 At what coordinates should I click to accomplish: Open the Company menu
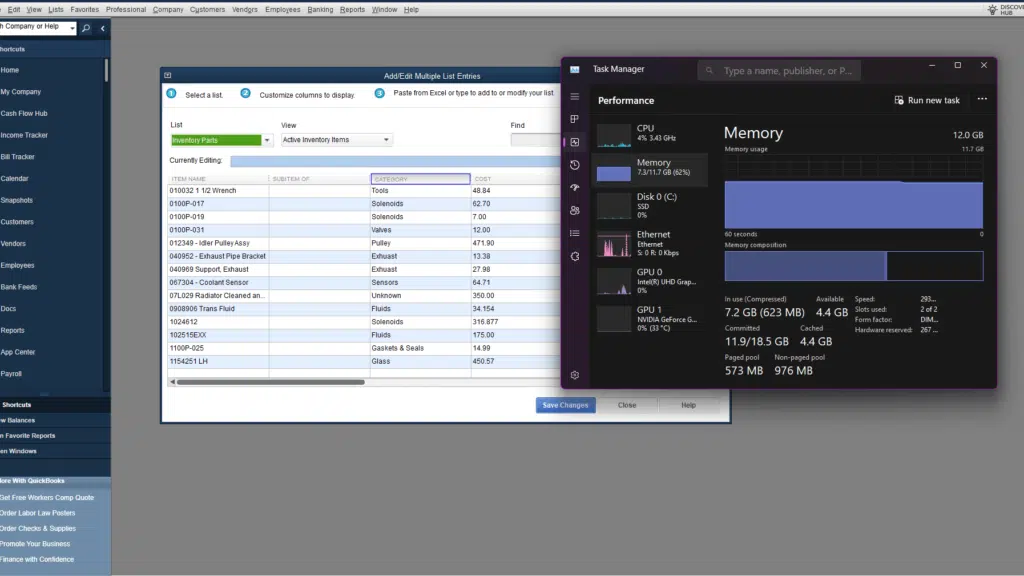click(168, 9)
